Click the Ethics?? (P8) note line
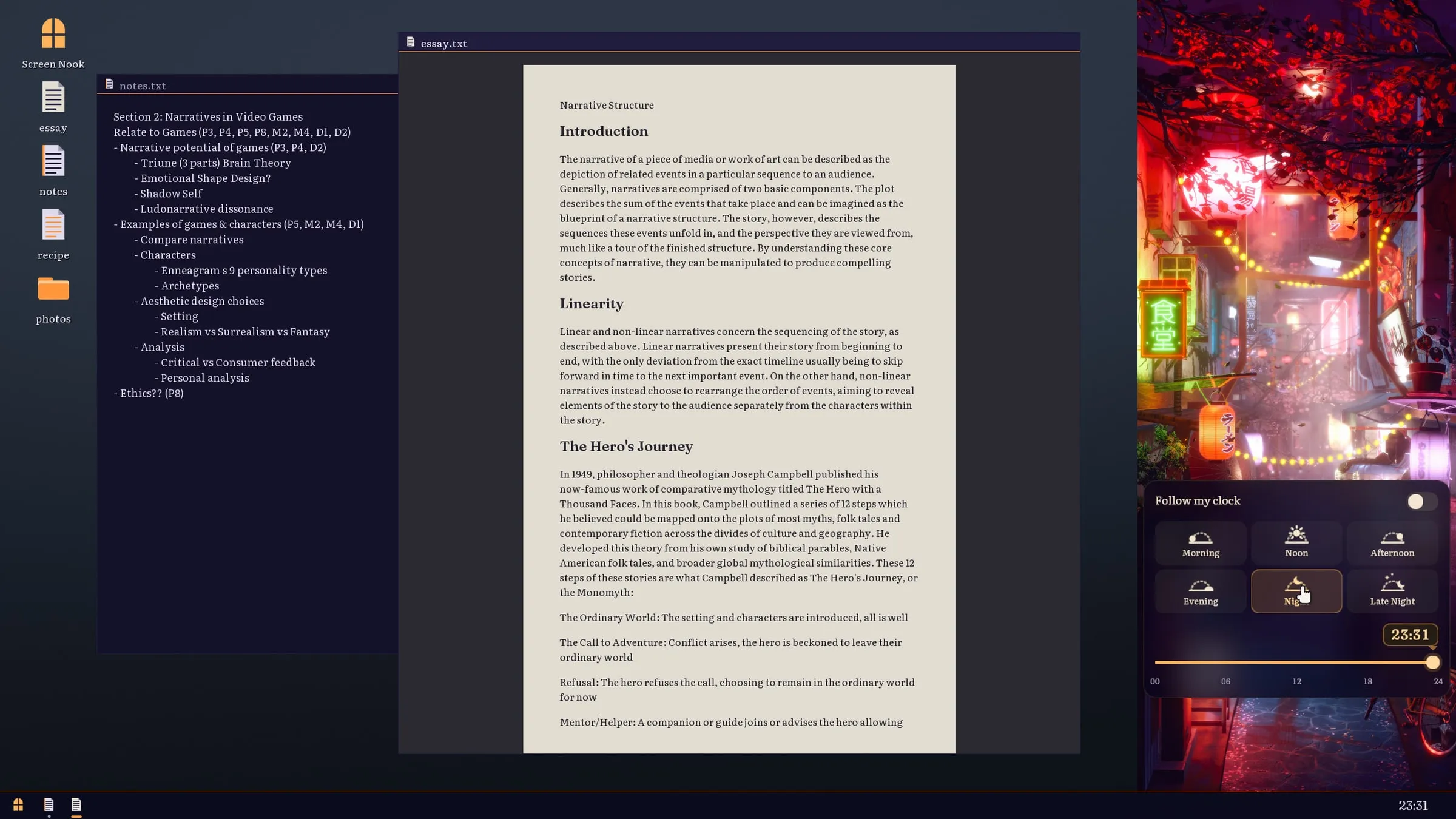Screen dimensions: 1456x819 pos(149,393)
